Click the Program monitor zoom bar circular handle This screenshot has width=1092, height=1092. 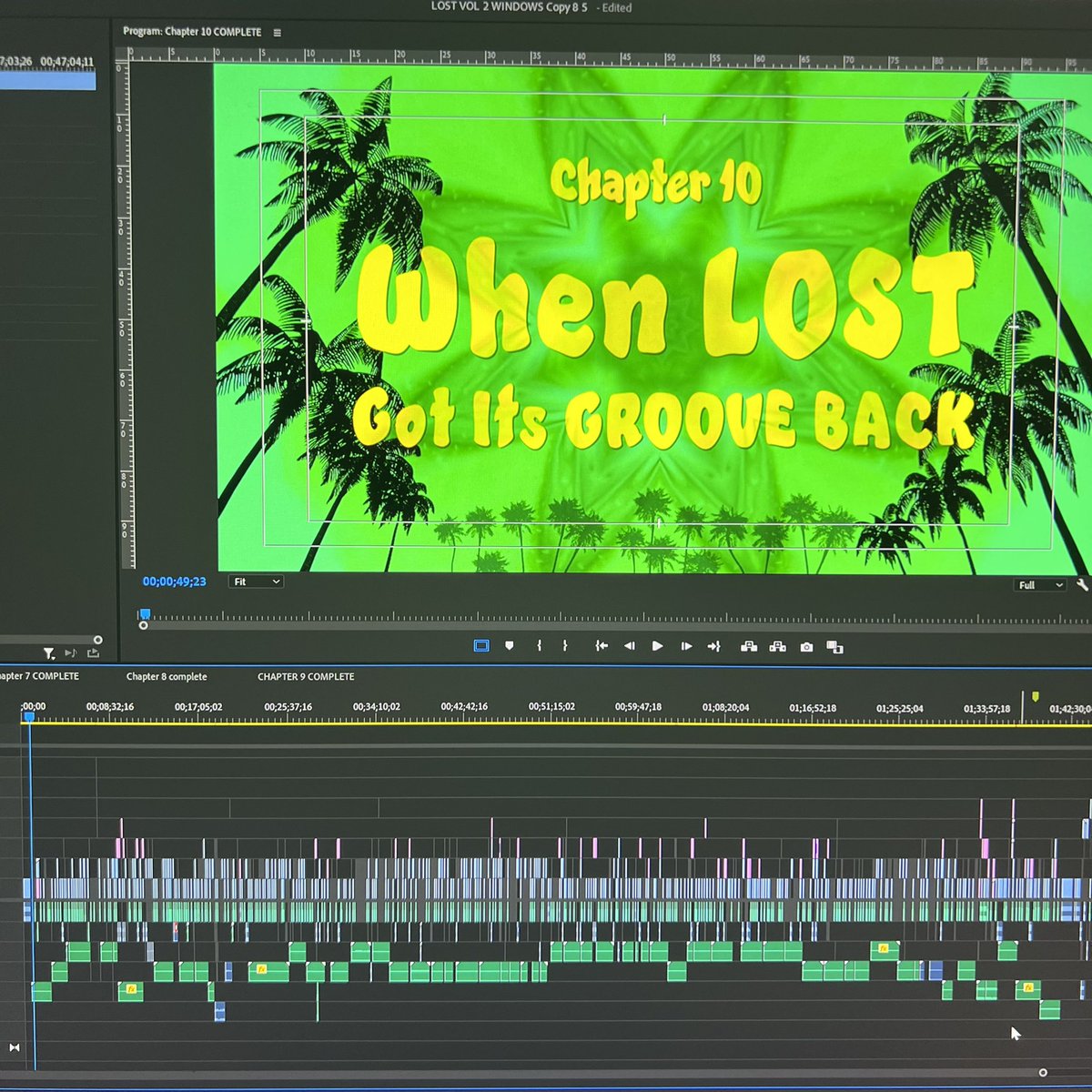143,625
